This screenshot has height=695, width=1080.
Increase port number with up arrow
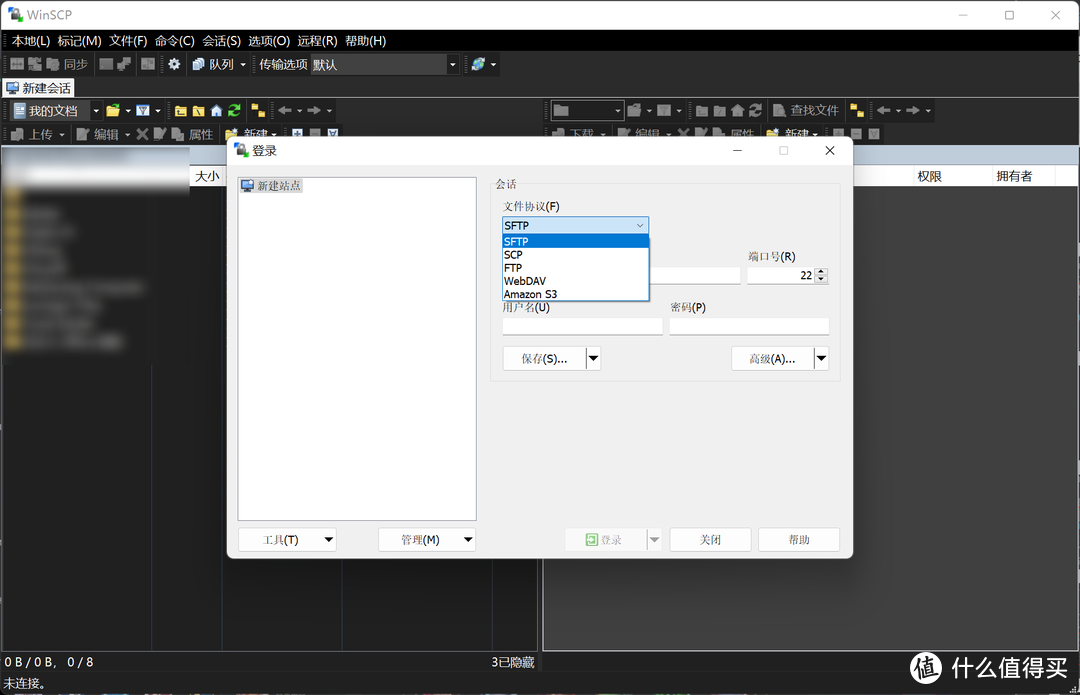(x=821, y=271)
